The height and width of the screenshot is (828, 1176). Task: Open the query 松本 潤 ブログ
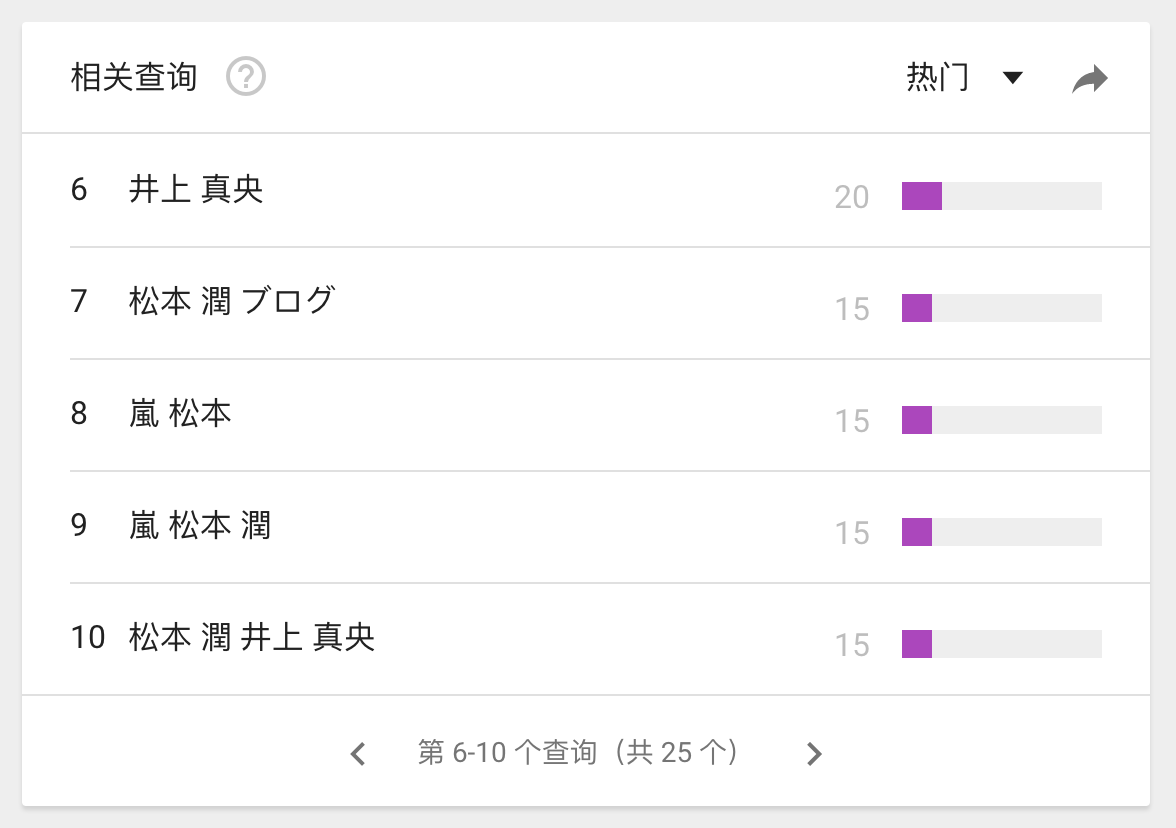point(232,301)
